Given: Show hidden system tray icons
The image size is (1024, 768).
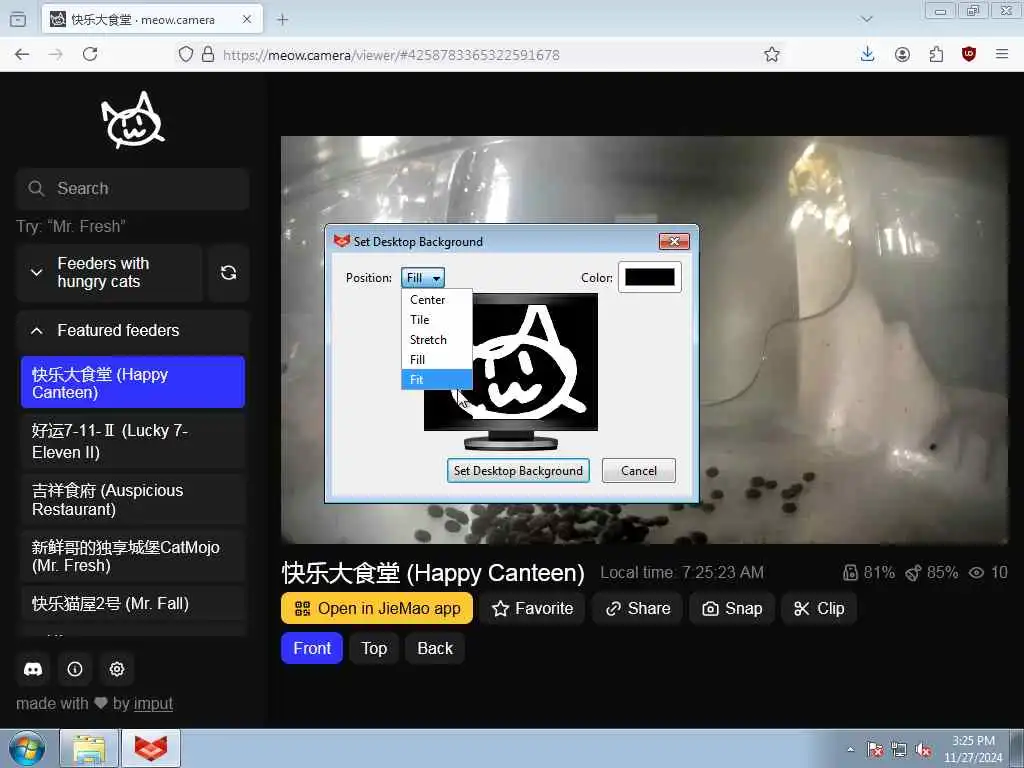Looking at the screenshot, I should pyautogui.click(x=850, y=749).
